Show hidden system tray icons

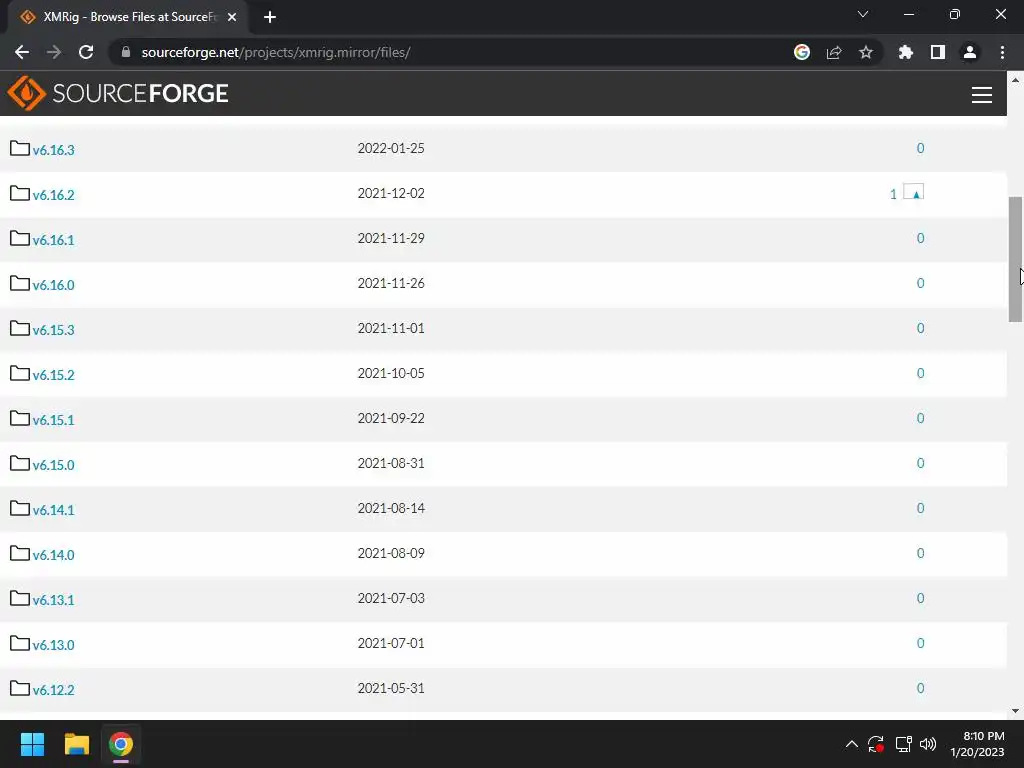point(852,744)
